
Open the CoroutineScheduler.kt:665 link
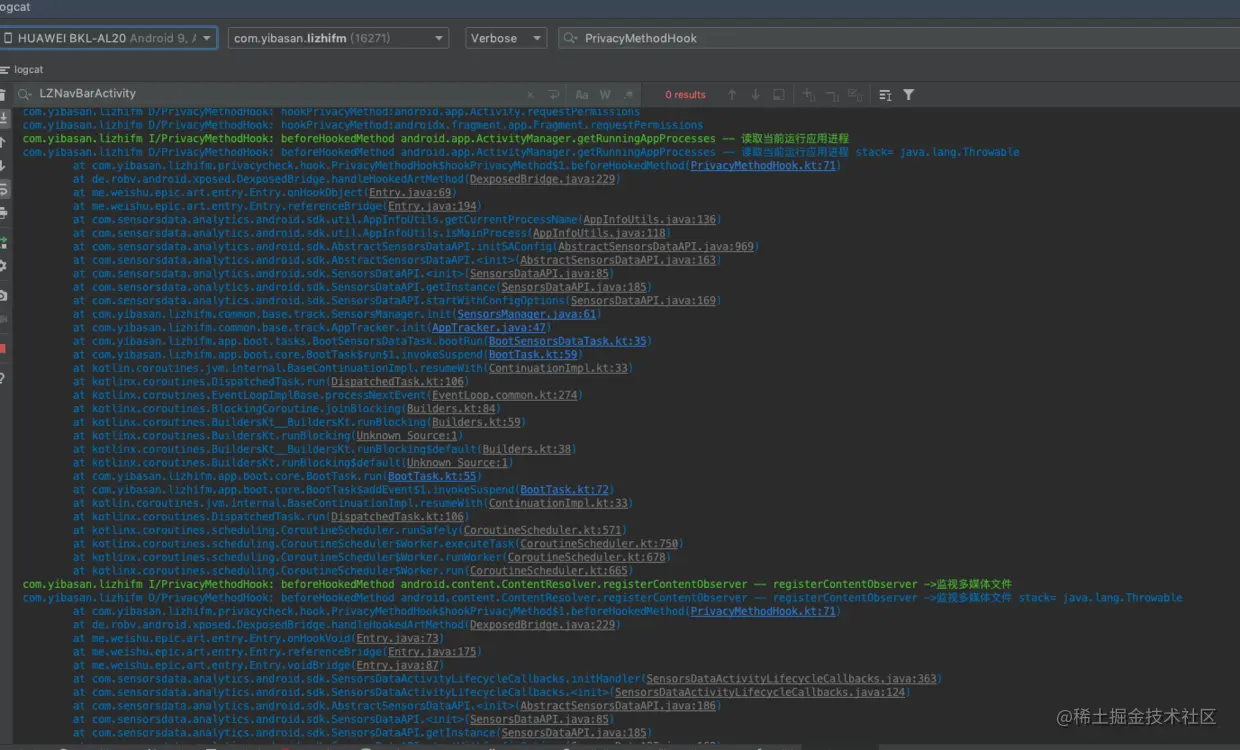pos(549,571)
